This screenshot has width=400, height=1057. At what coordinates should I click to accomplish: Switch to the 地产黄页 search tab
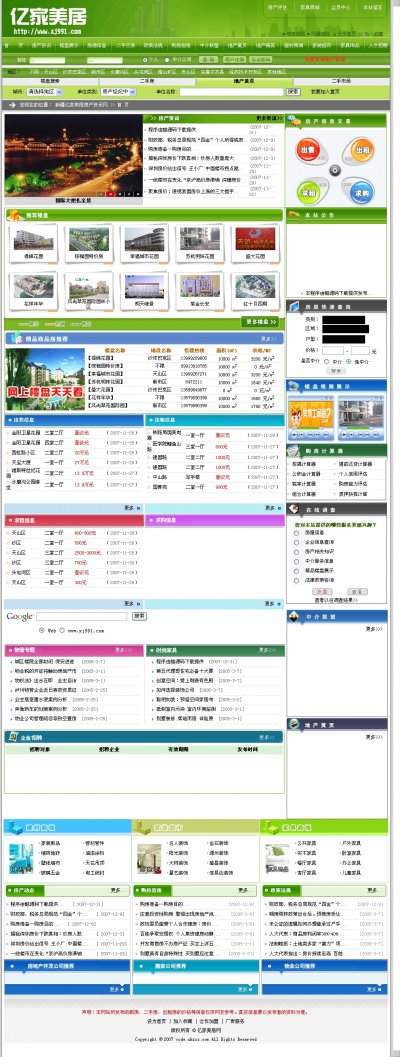point(243,81)
